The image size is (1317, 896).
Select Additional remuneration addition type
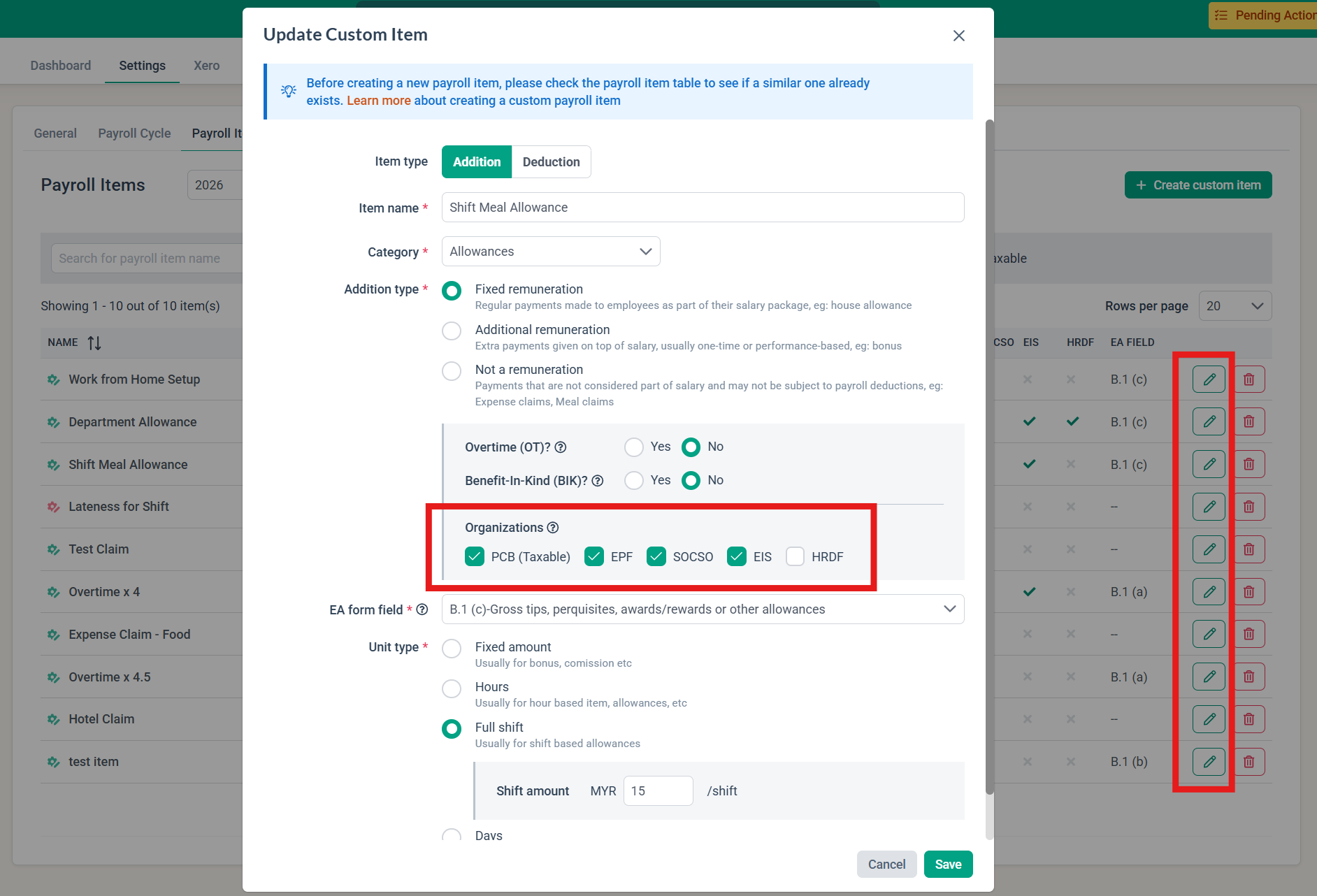point(452,331)
